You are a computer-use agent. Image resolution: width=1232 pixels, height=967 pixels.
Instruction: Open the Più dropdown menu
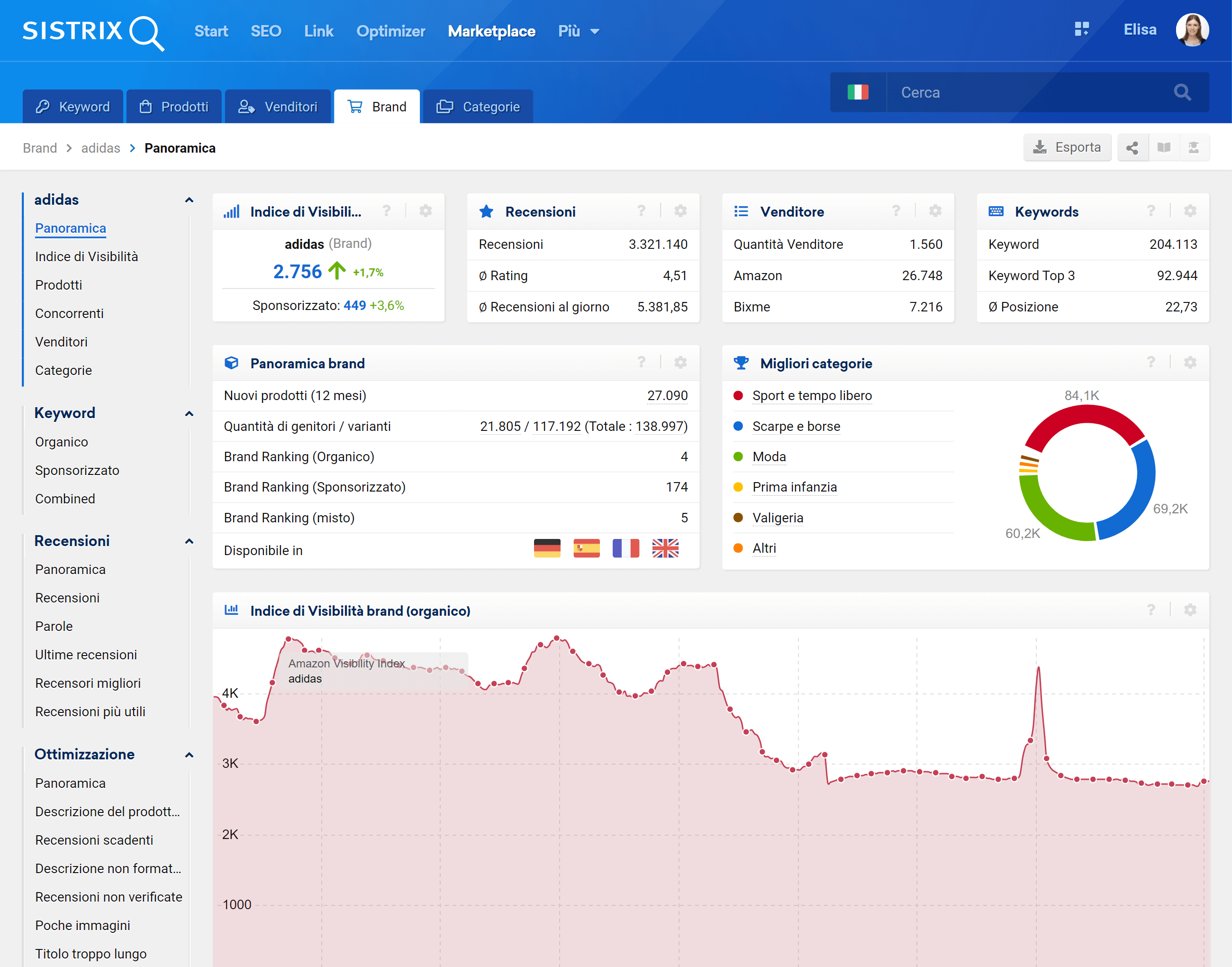pyautogui.click(x=579, y=31)
